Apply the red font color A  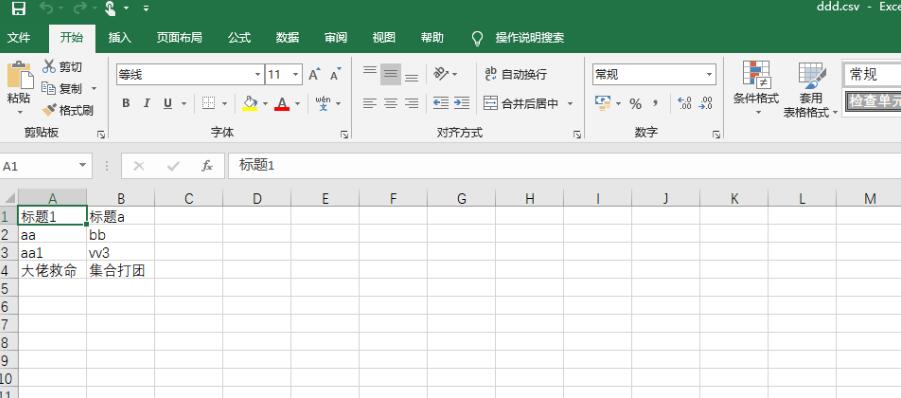282,103
